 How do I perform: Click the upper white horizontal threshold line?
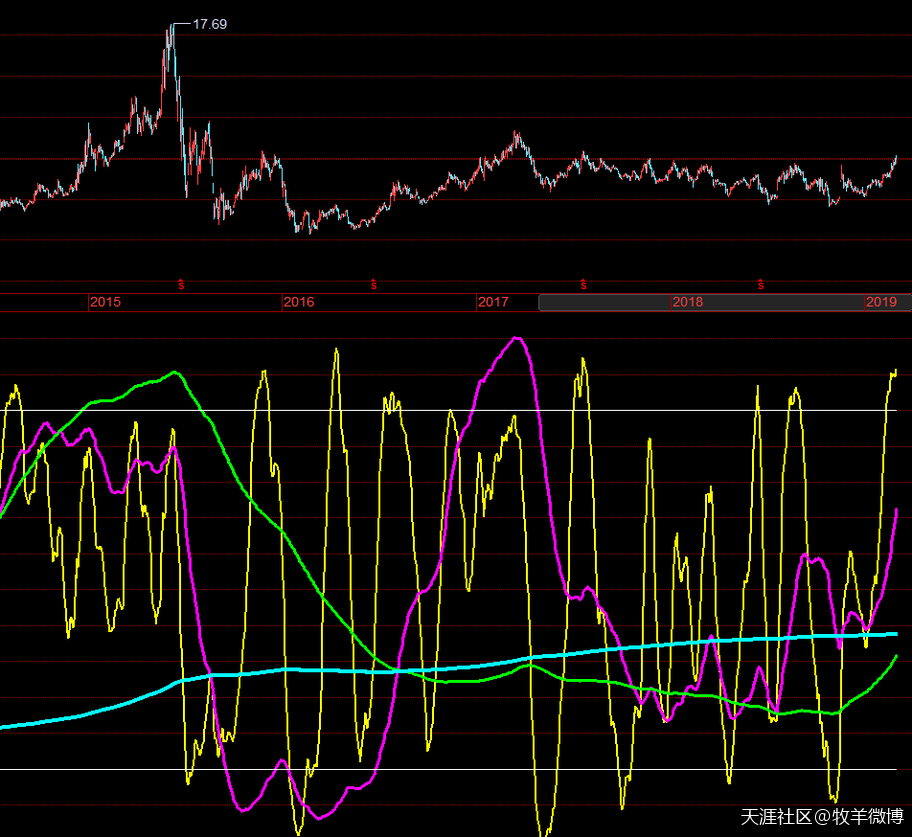(x=600, y=410)
